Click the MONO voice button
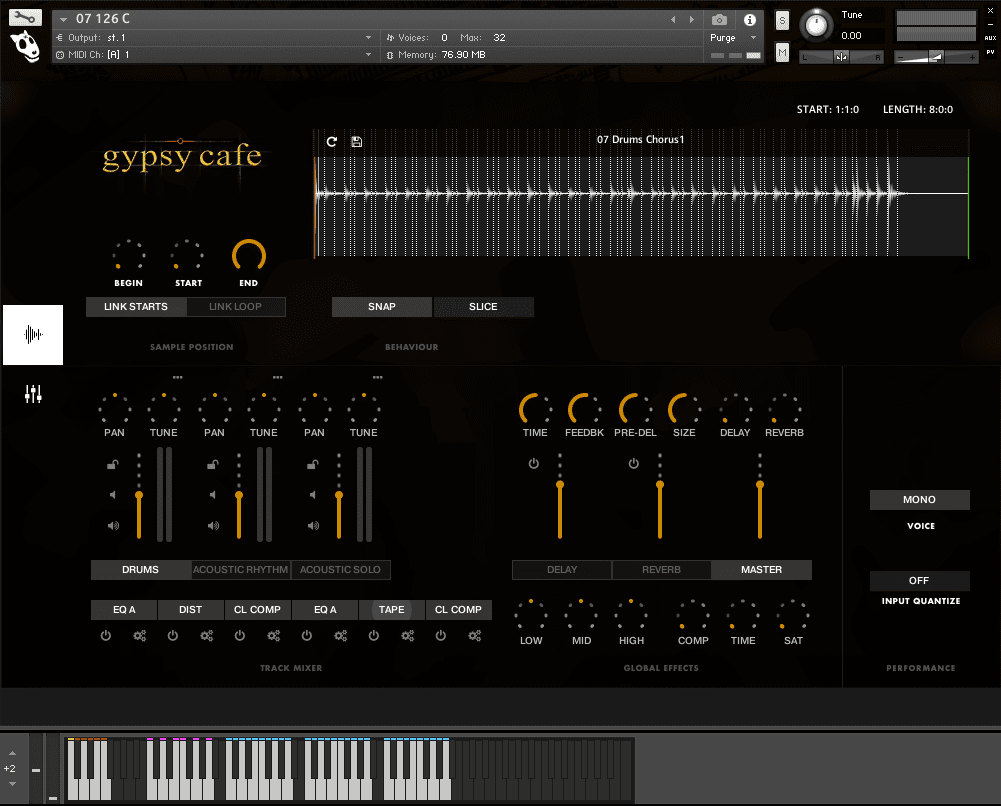 pos(919,500)
